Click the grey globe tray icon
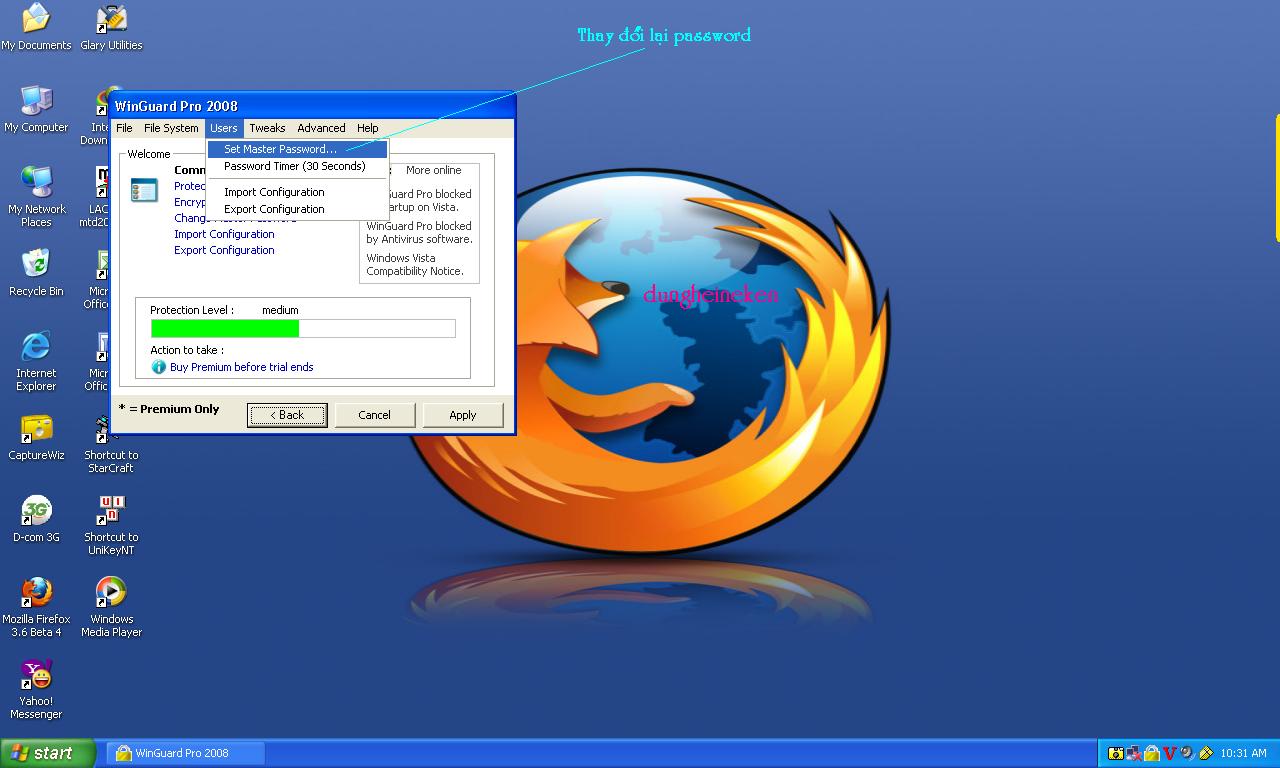1280x768 pixels. (x=1187, y=753)
